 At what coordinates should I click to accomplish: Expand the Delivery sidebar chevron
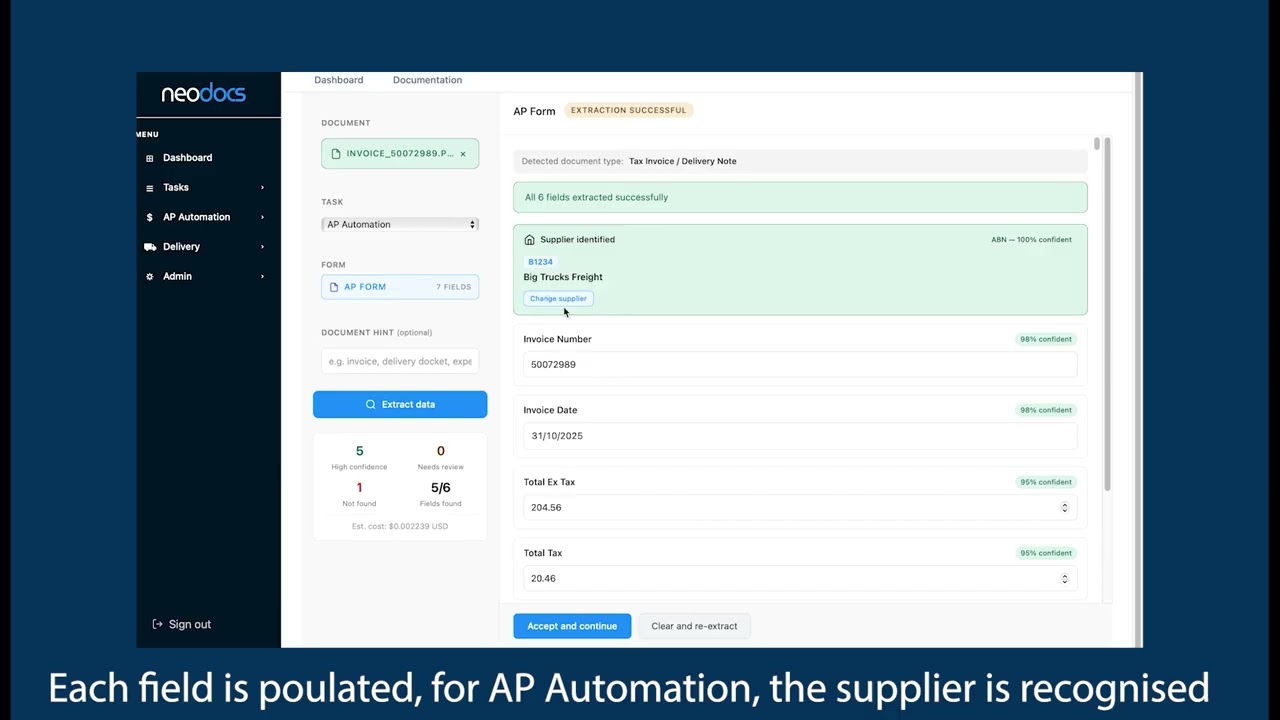pos(262,247)
